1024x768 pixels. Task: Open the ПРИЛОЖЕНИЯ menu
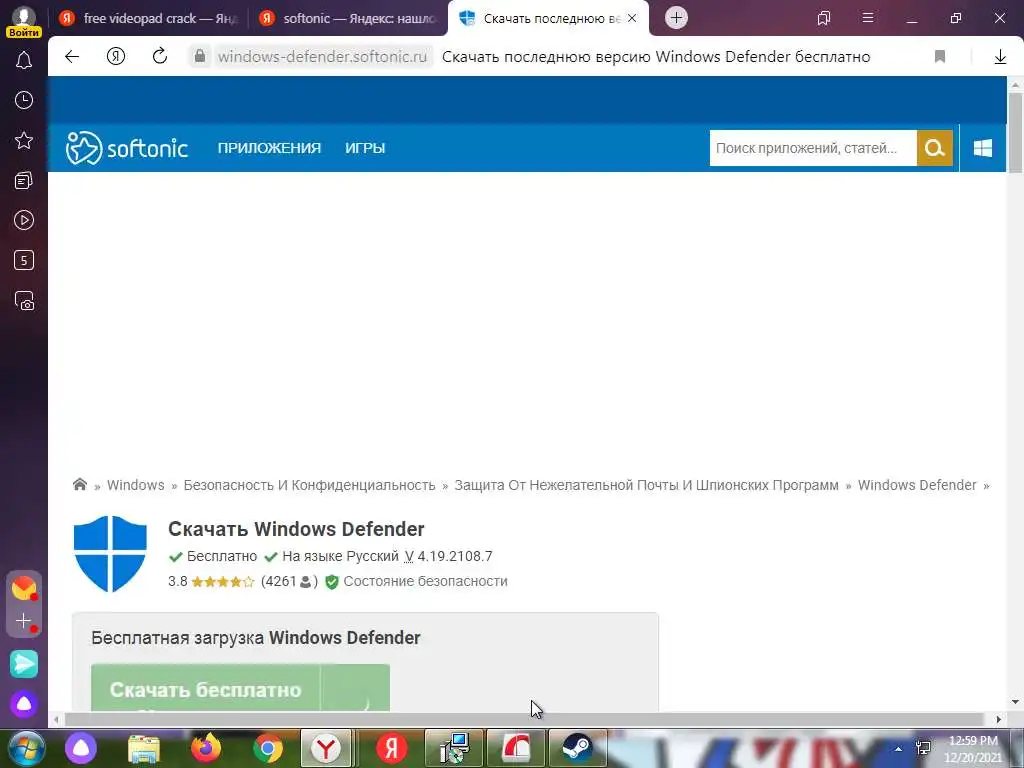pyautogui.click(x=269, y=148)
